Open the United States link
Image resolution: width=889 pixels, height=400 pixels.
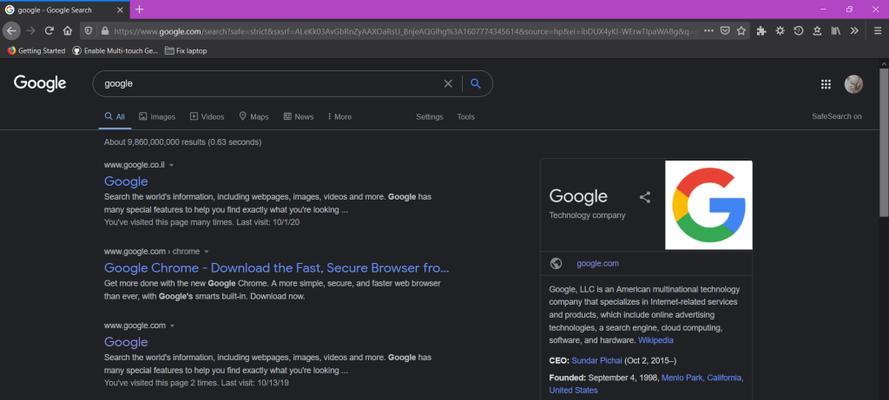(573, 390)
